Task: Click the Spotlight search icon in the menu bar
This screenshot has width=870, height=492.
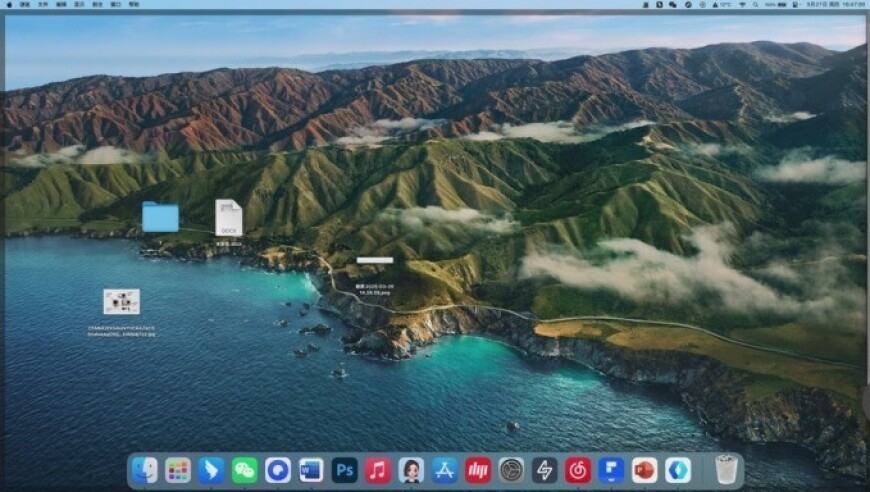Action: coord(755,4)
